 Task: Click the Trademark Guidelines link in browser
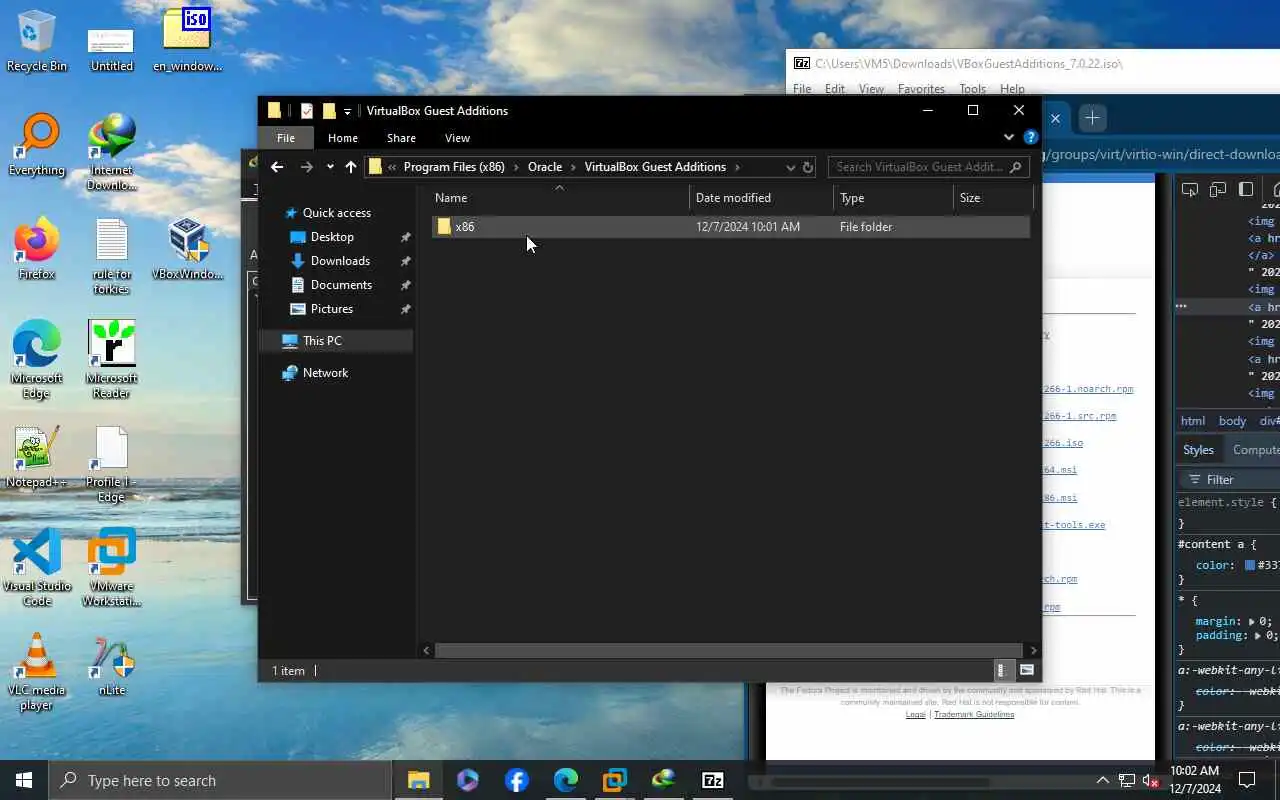click(x=974, y=714)
